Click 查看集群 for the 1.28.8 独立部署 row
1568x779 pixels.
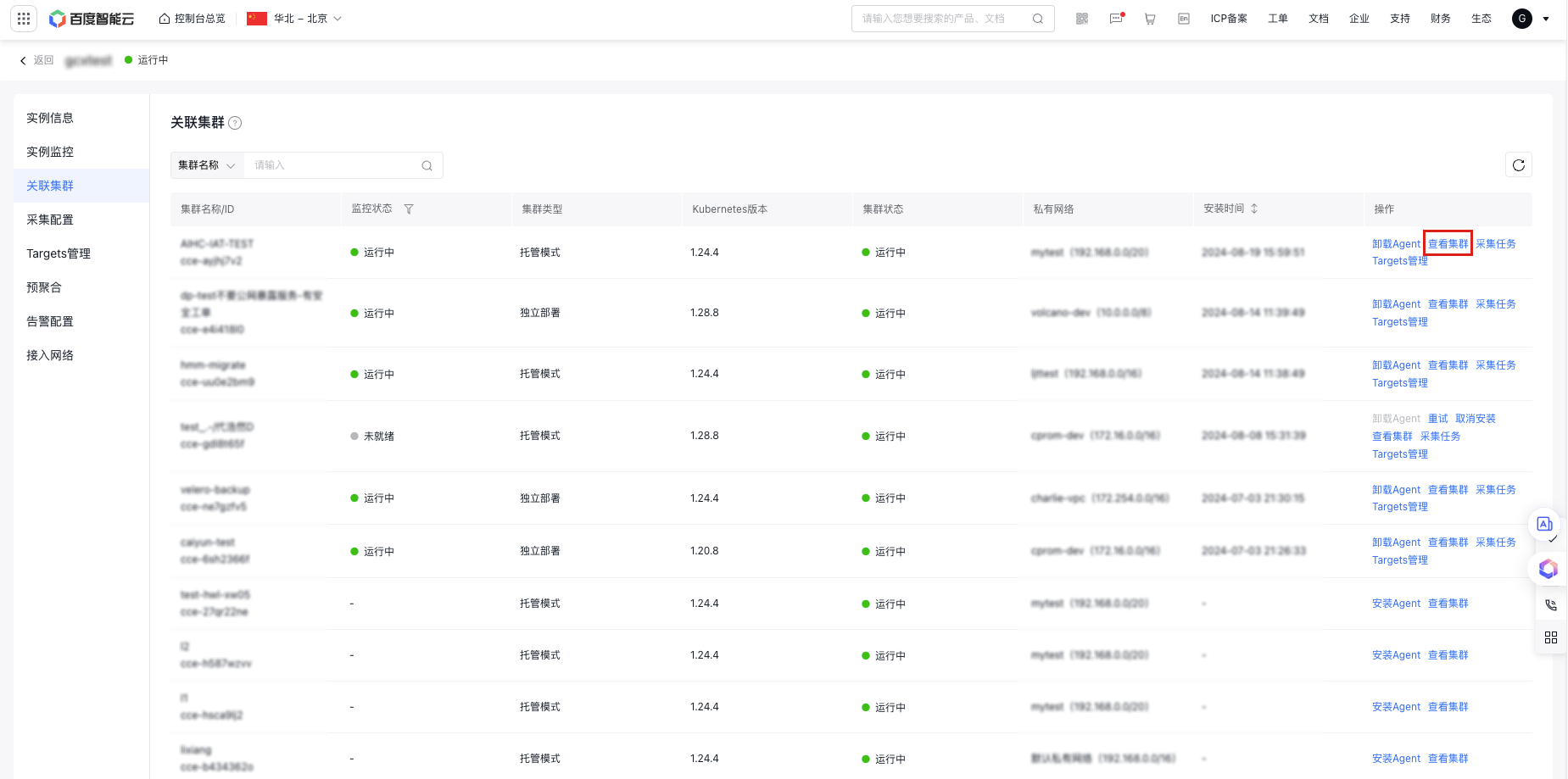click(x=1448, y=304)
